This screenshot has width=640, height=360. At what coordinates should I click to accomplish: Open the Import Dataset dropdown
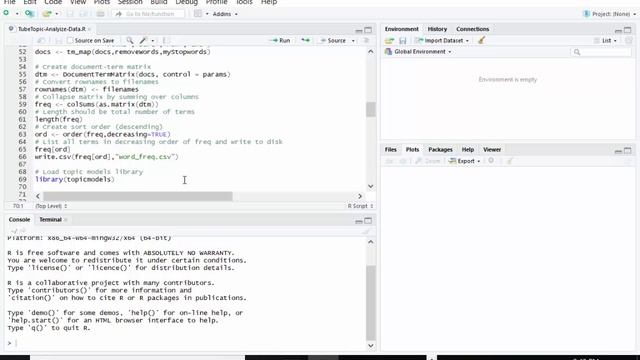(x=442, y=40)
